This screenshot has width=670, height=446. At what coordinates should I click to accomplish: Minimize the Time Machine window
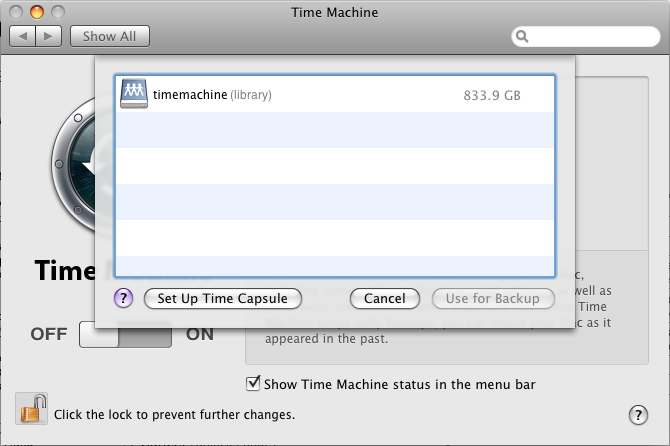click(x=37, y=12)
